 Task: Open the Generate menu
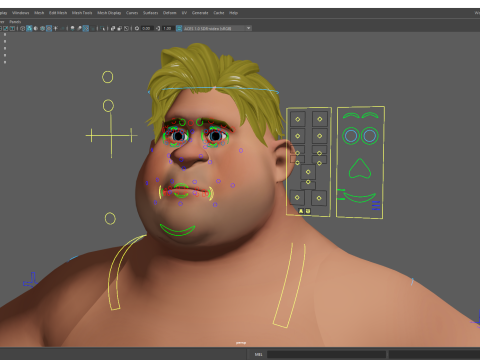click(x=200, y=13)
